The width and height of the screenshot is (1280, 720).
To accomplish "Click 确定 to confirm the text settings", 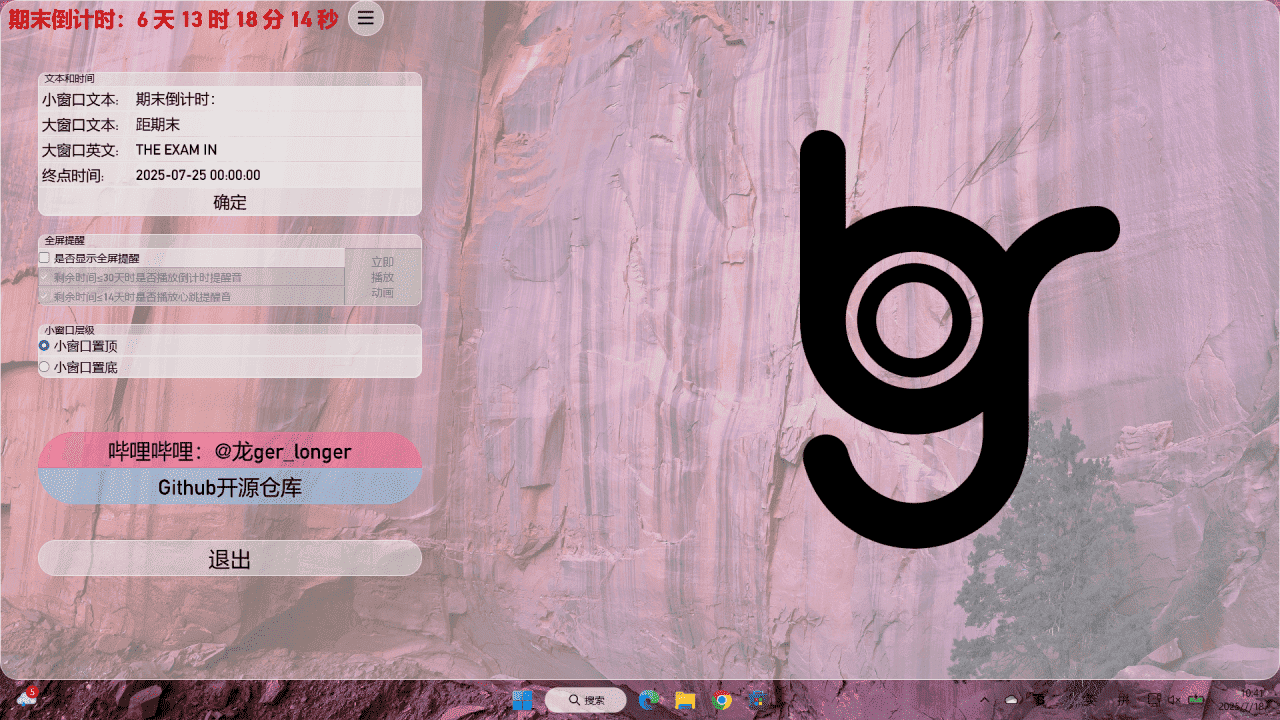I will pyautogui.click(x=229, y=202).
